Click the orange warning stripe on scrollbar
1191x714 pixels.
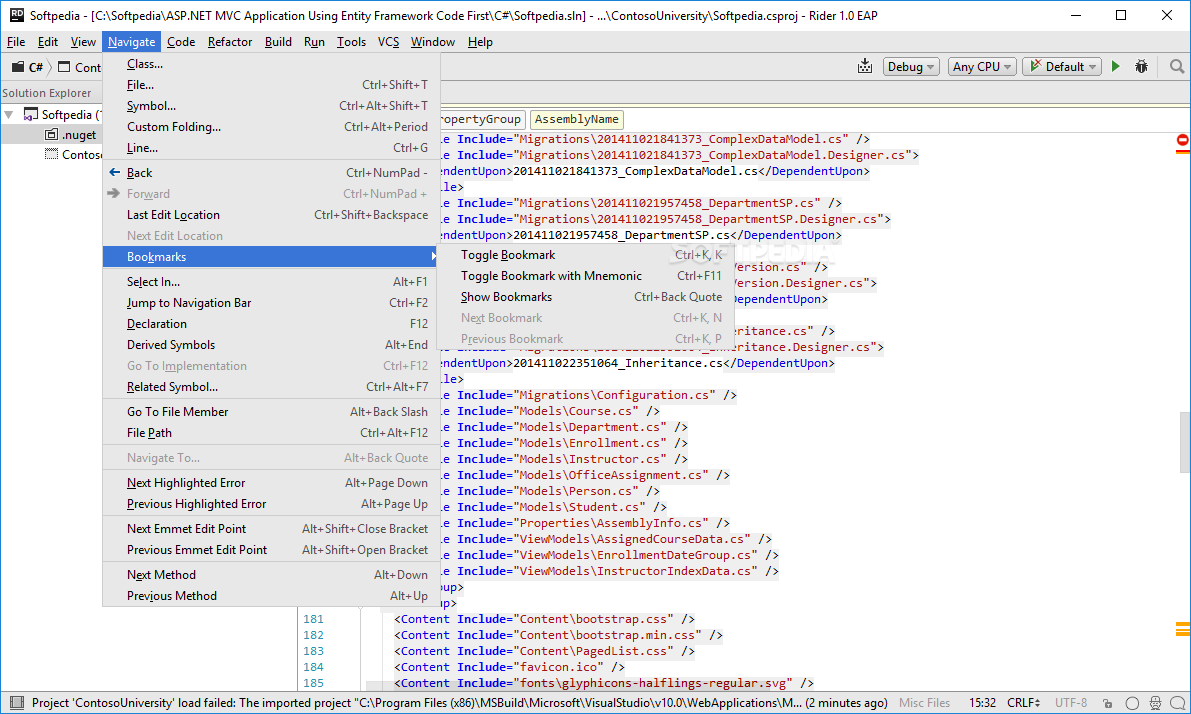point(1183,629)
